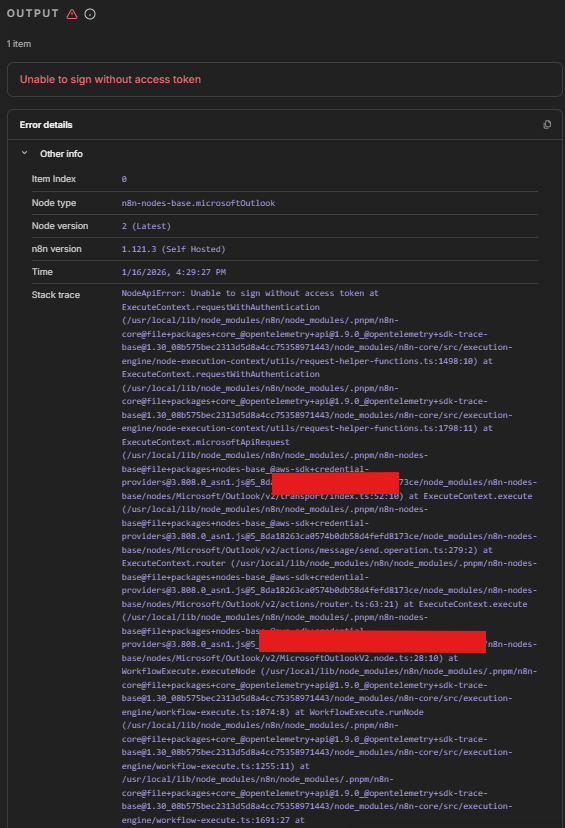This screenshot has width=565, height=828.
Task: Click the Item Index label
Action: tap(53, 179)
